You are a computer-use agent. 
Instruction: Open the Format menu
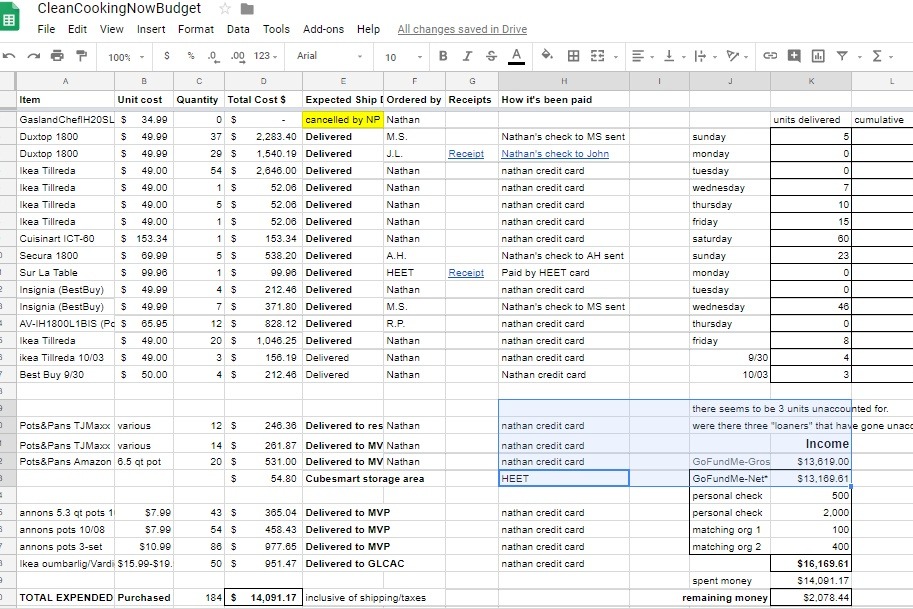pos(196,29)
